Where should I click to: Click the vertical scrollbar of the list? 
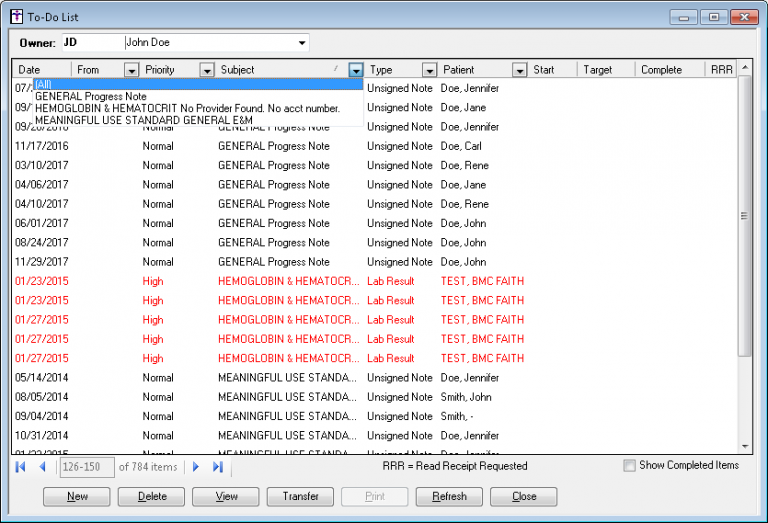point(743,215)
